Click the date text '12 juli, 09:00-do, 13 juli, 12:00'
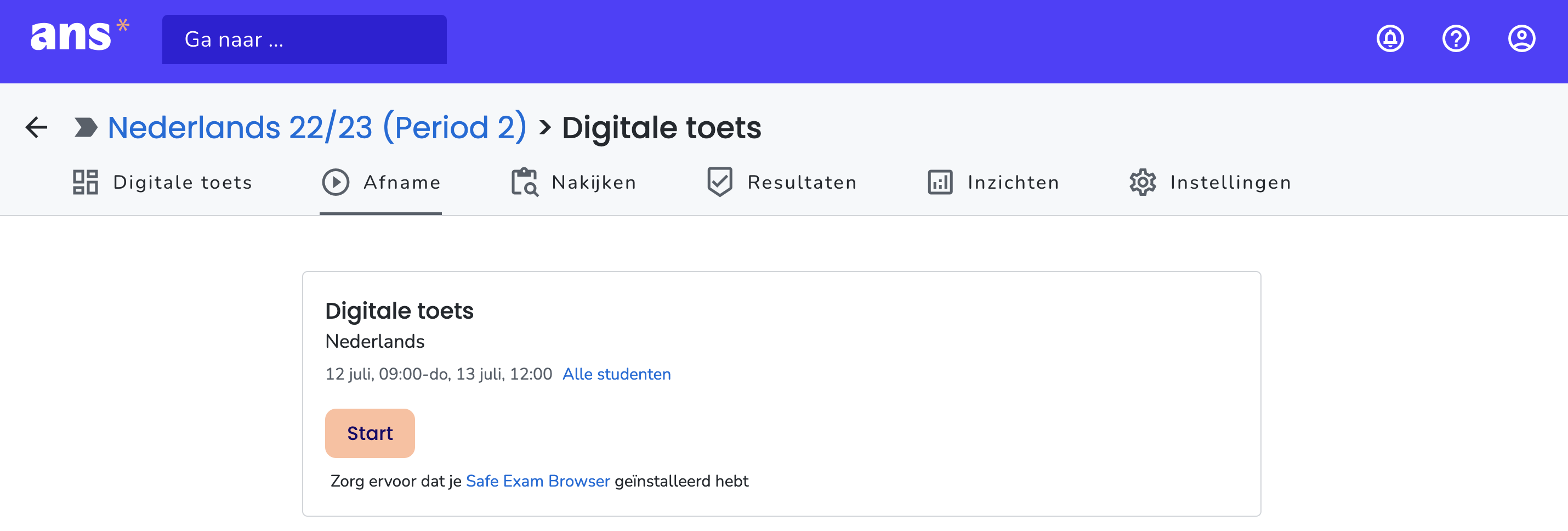This screenshot has height=531, width=1568. point(439,374)
